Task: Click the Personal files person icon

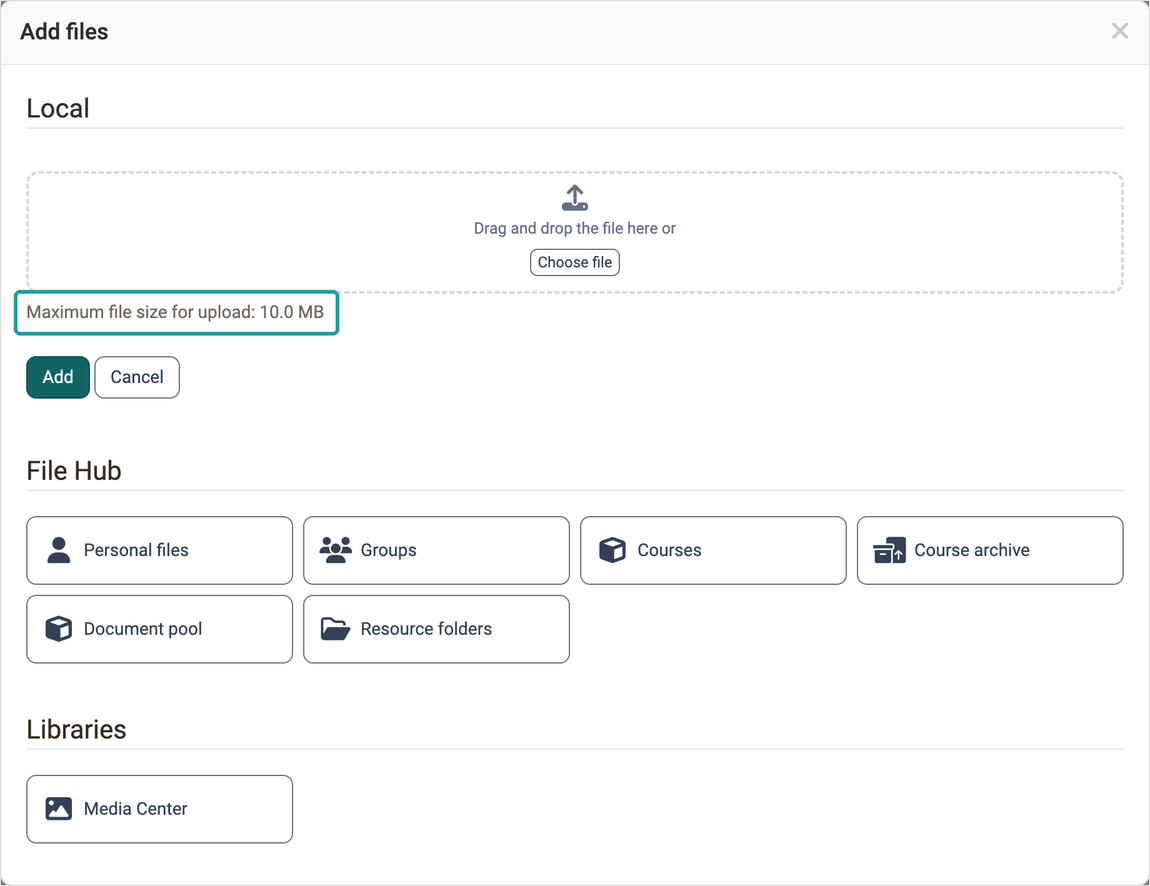Action: pos(59,550)
